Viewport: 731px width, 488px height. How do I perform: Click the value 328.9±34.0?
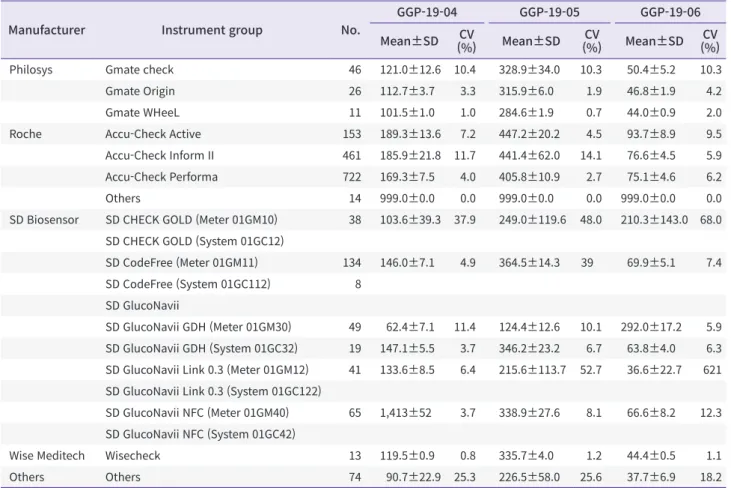point(529,70)
